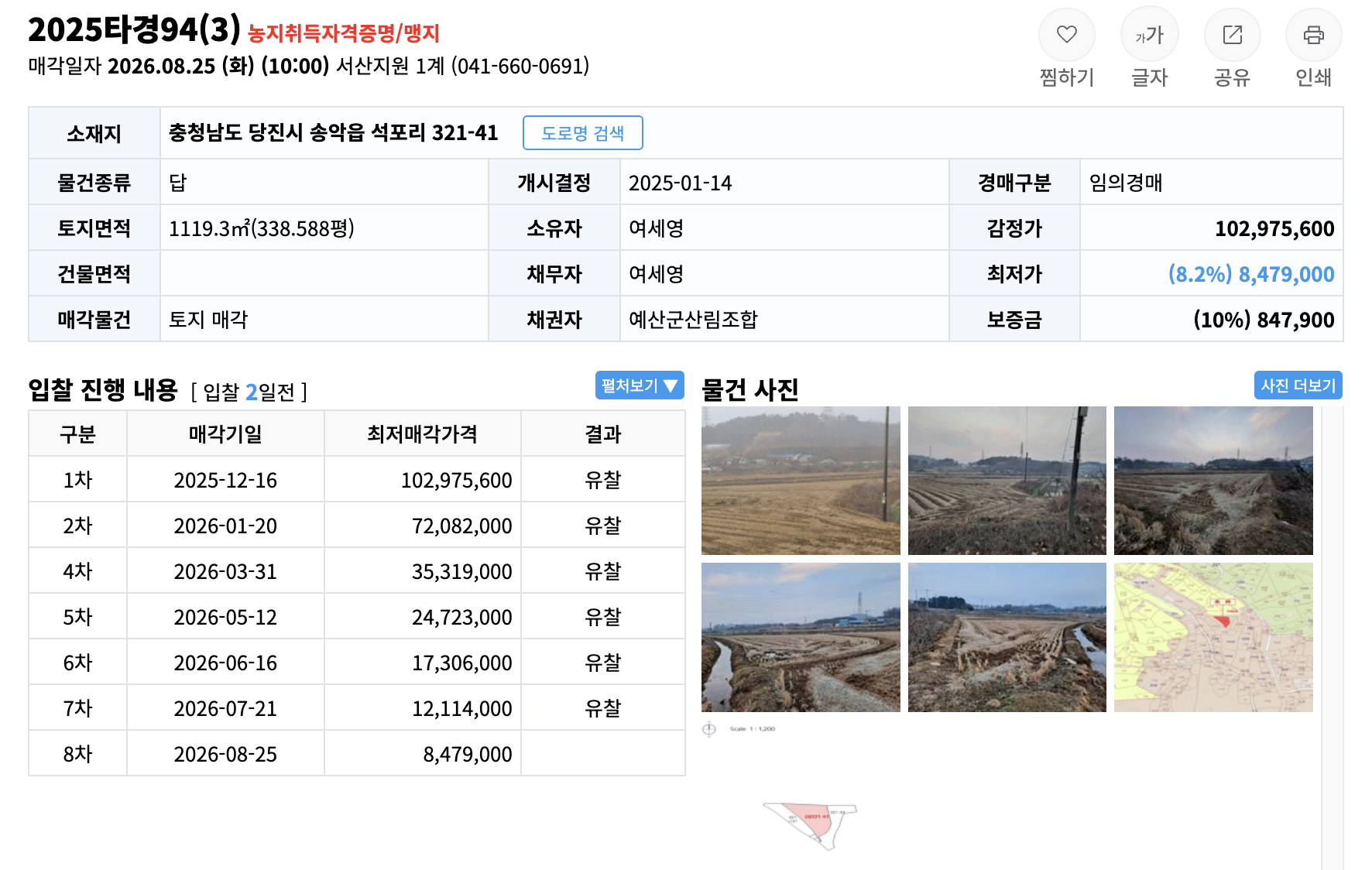
Task: Click the 1차 row date 2025-12-16
Action: tap(225, 481)
